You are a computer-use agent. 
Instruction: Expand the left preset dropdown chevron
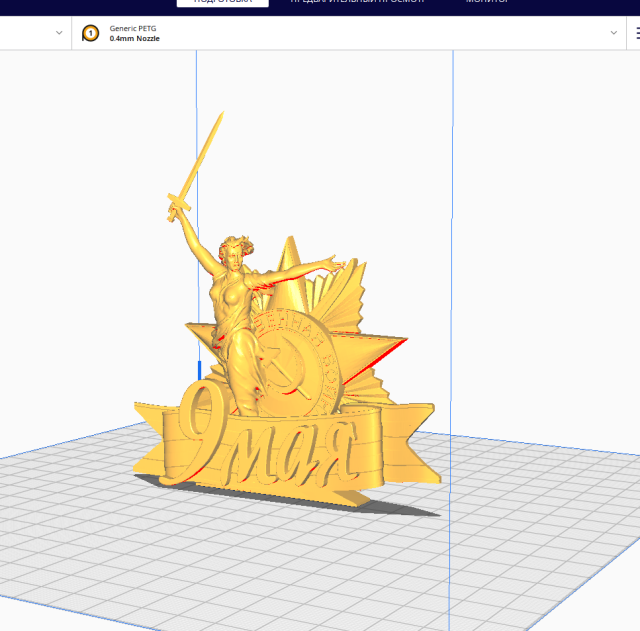pos(59,33)
